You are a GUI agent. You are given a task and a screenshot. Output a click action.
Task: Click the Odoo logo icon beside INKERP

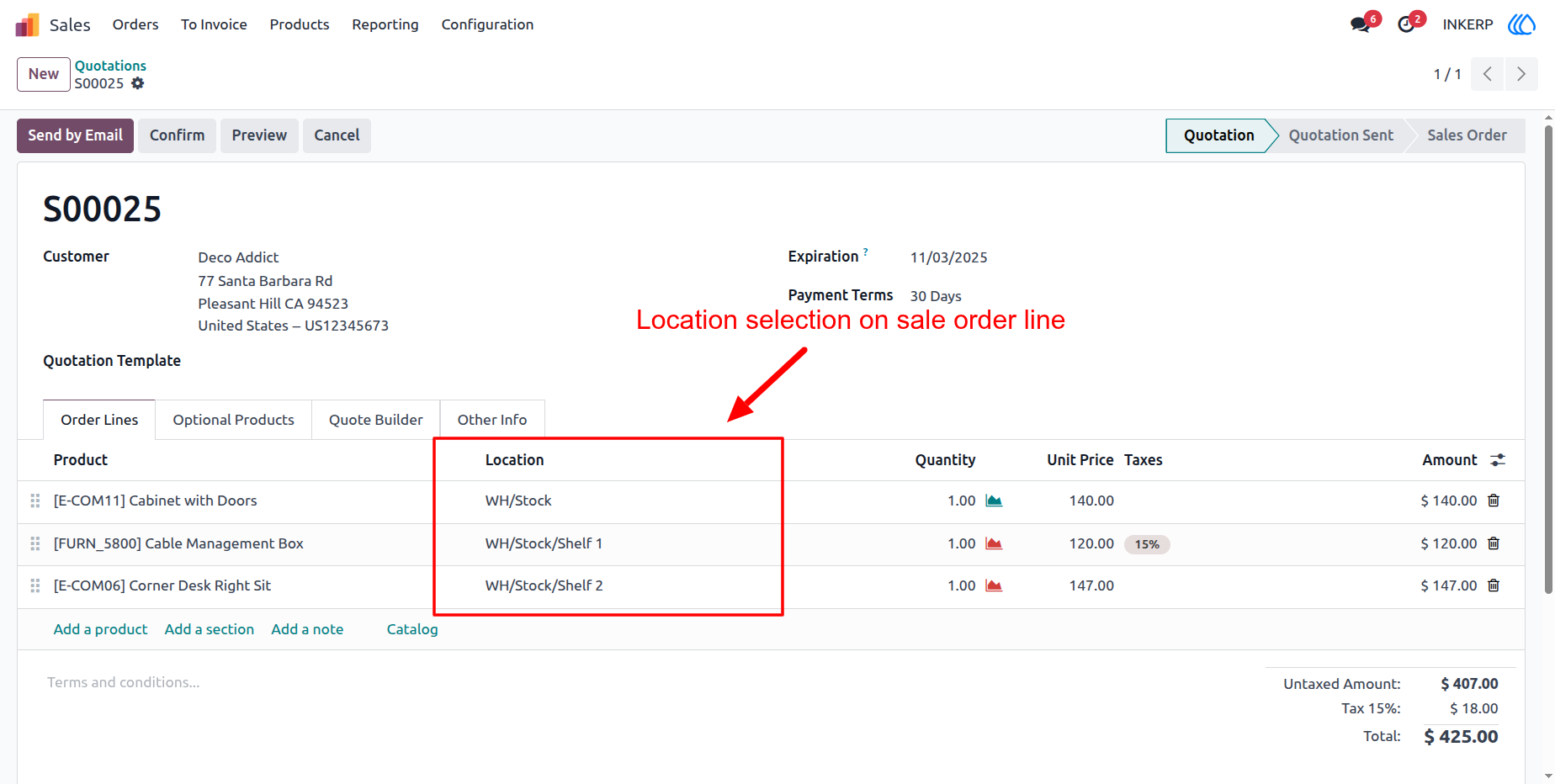pos(1521,24)
